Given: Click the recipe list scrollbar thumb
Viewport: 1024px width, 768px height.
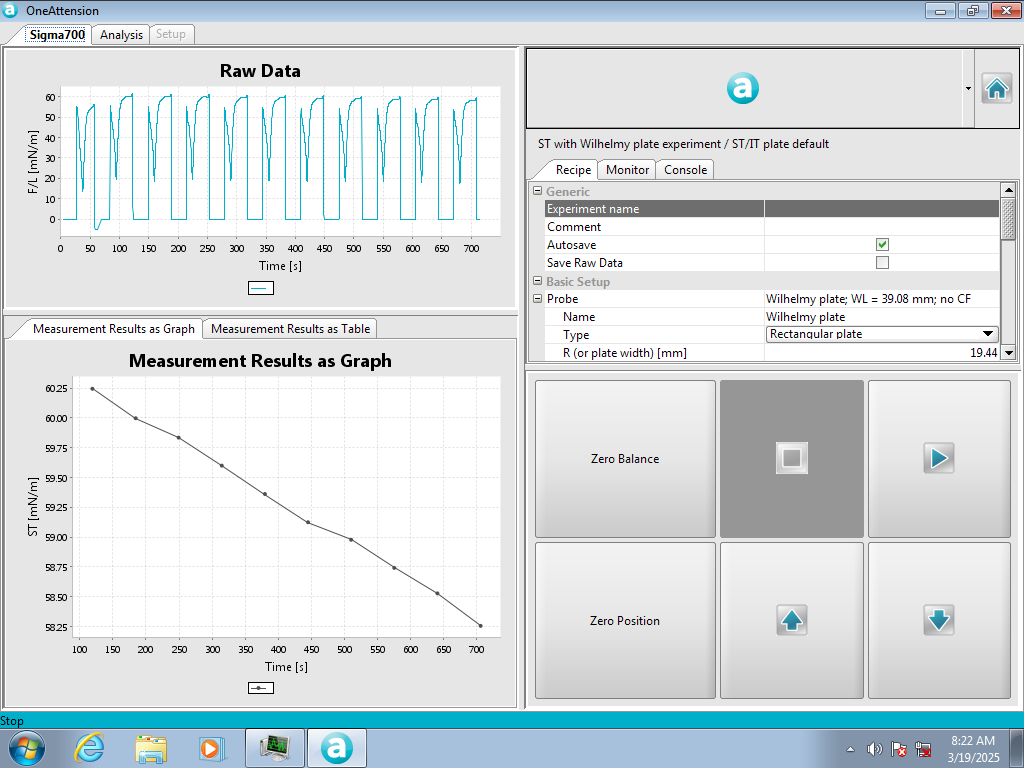Looking at the screenshot, I should (1008, 219).
